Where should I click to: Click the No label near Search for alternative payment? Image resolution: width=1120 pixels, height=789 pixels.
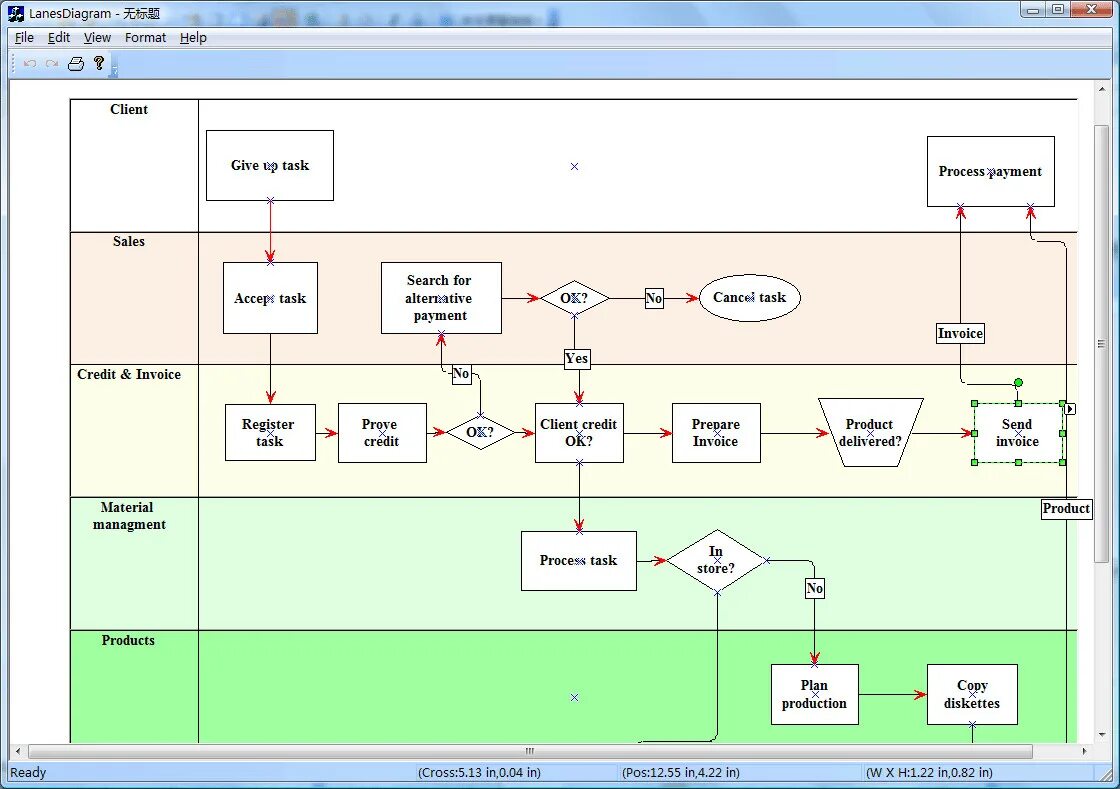(461, 374)
